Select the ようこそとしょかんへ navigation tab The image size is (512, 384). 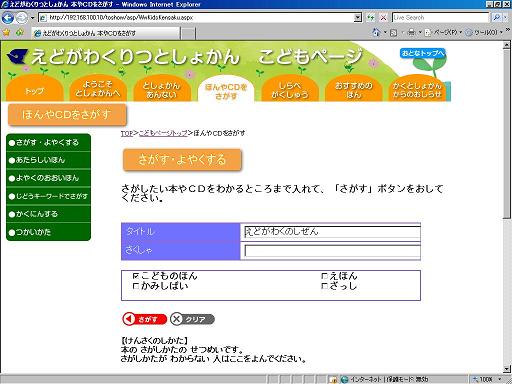(98, 89)
